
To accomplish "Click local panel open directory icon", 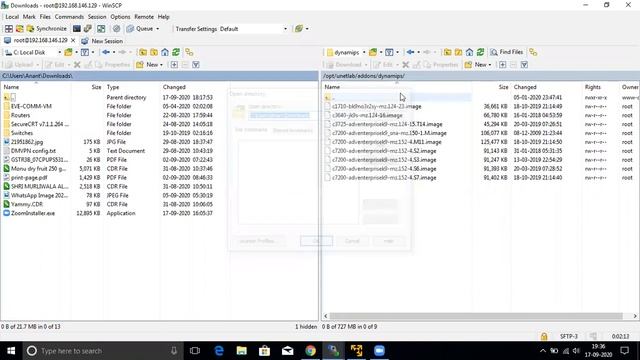I will [68, 52].
